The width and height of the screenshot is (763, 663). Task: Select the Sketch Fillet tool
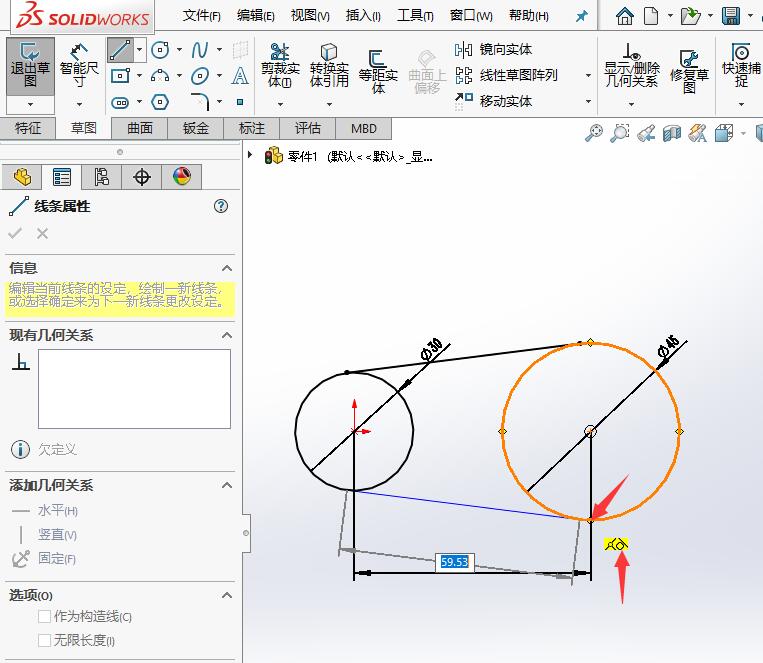pyautogui.click(x=200, y=101)
